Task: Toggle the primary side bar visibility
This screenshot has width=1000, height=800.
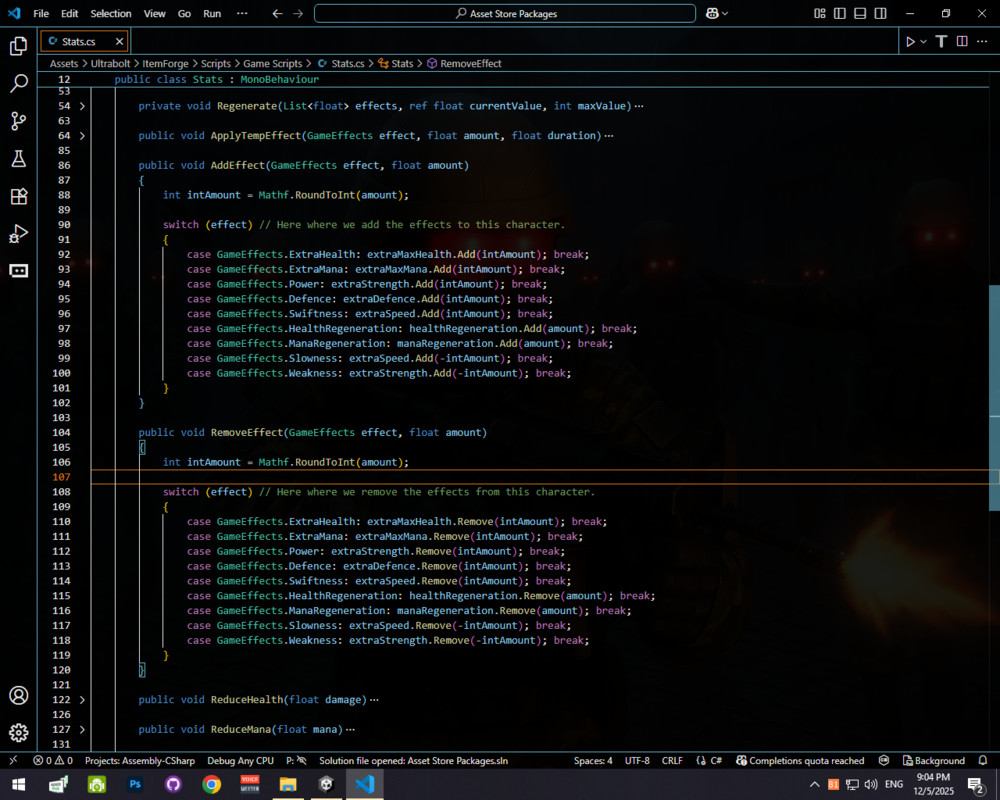Action: coord(839,14)
